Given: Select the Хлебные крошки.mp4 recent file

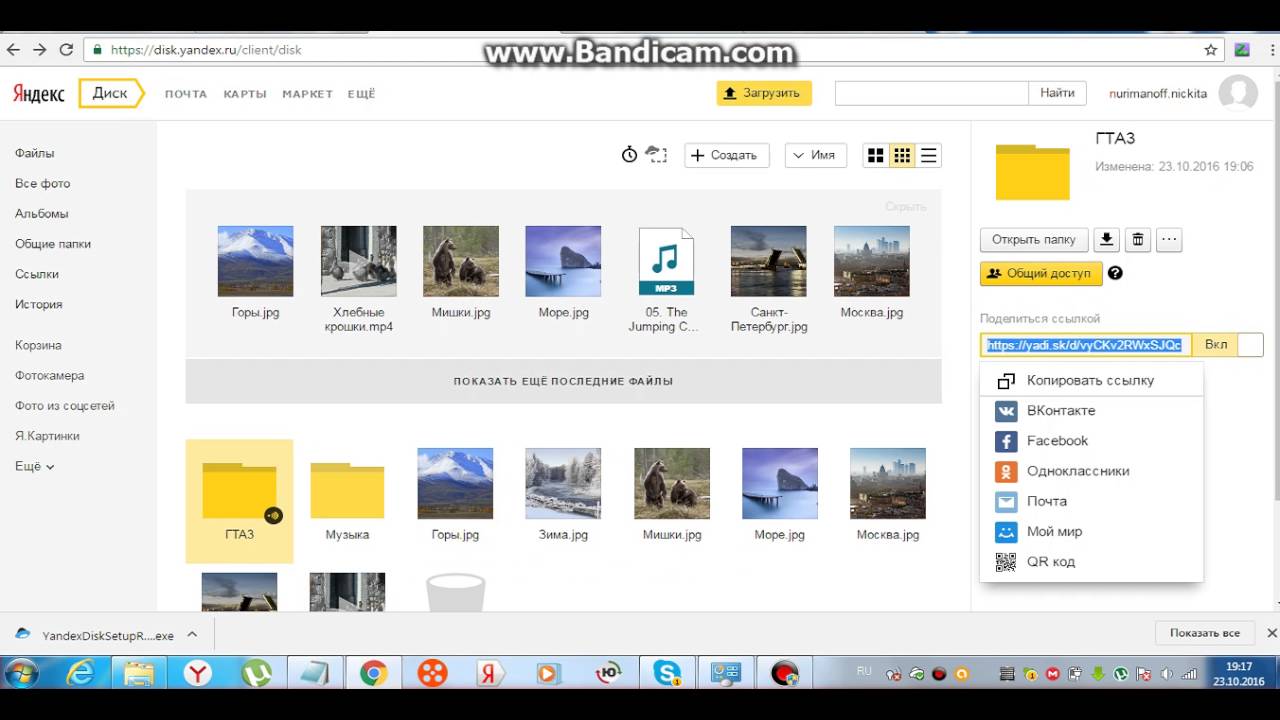Looking at the screenshot, I should [358, 279].
